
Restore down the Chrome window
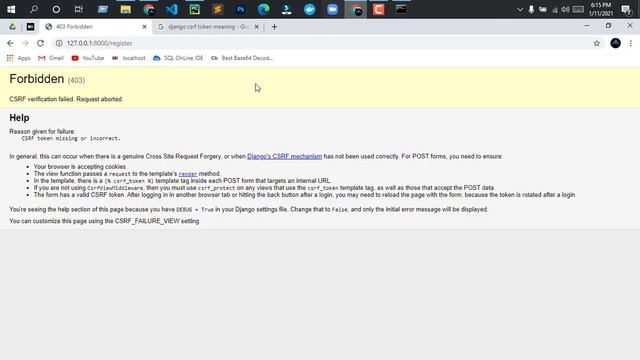[609, 26]
